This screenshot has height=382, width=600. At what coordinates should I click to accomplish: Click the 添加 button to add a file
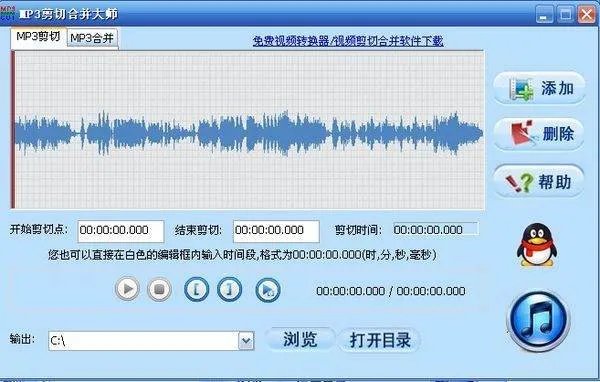pos(540,88)
